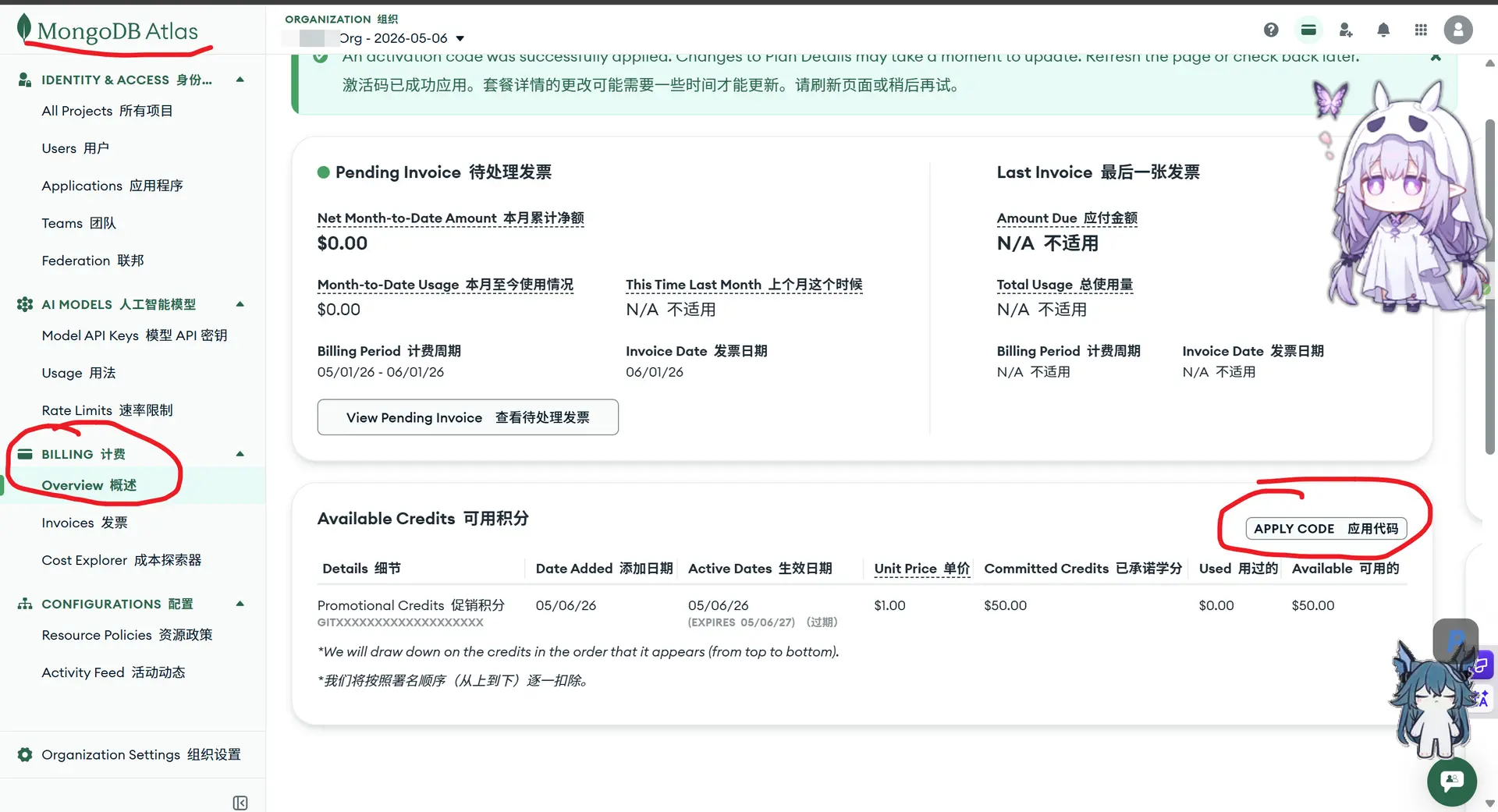1498x812 pixels.
Task: Click the page vertical scrollbar thumb
Action: (1489, 287)
